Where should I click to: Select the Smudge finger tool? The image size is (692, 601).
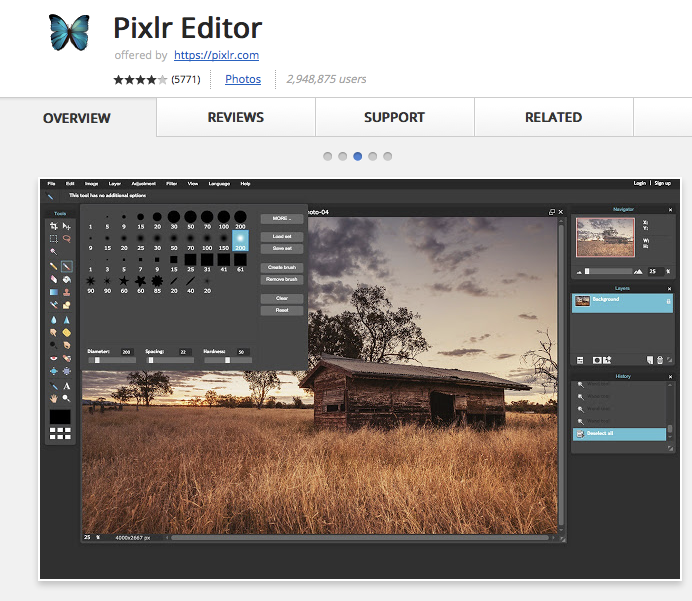tap(54, 332)
